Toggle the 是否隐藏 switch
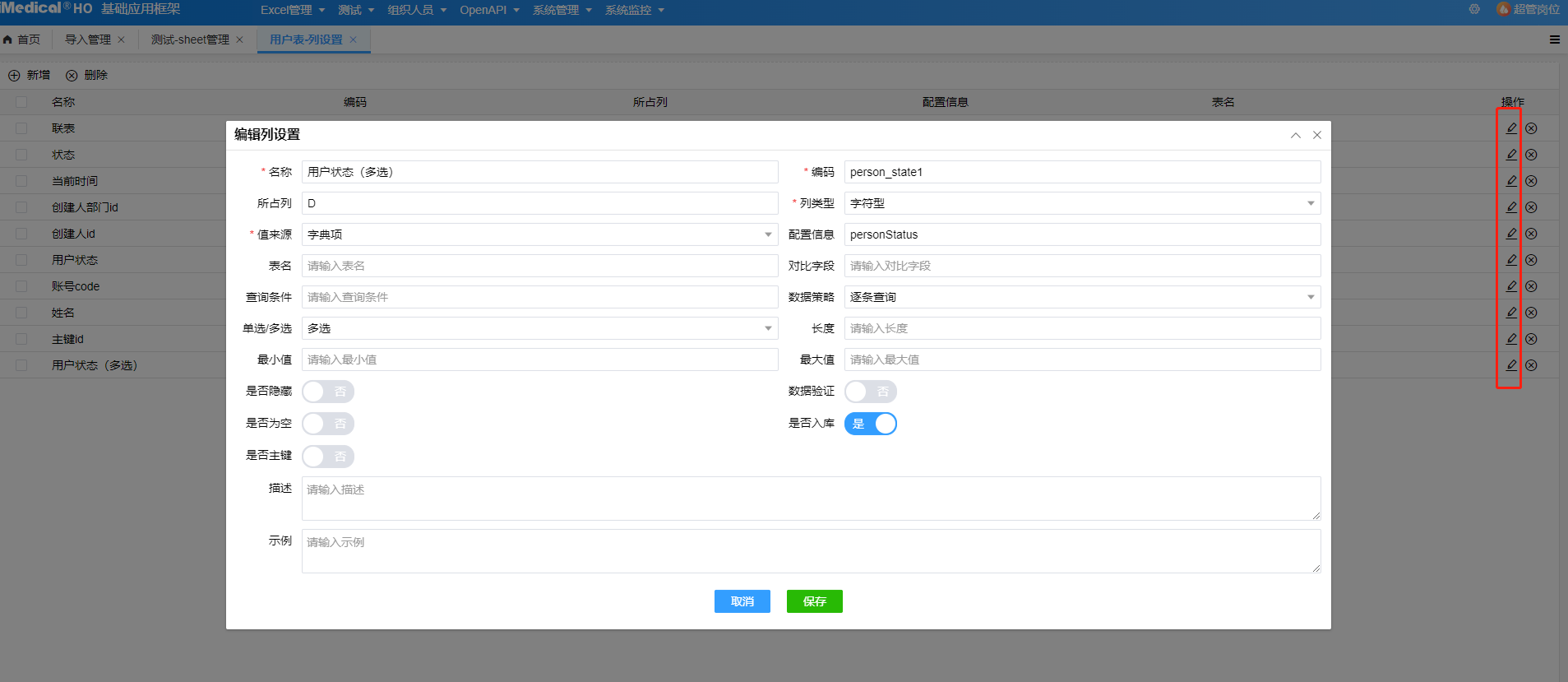 click(328, 392)
